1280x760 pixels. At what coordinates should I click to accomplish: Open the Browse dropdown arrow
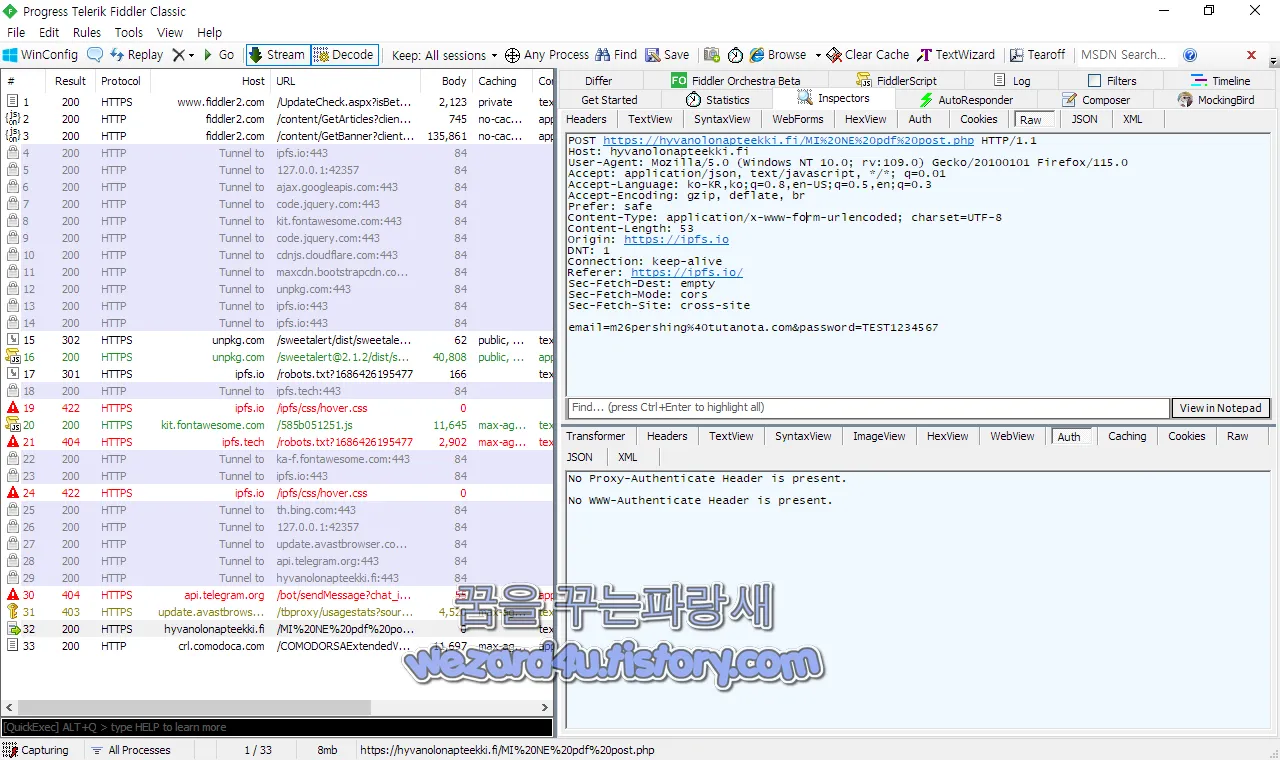tap(817, 55)
